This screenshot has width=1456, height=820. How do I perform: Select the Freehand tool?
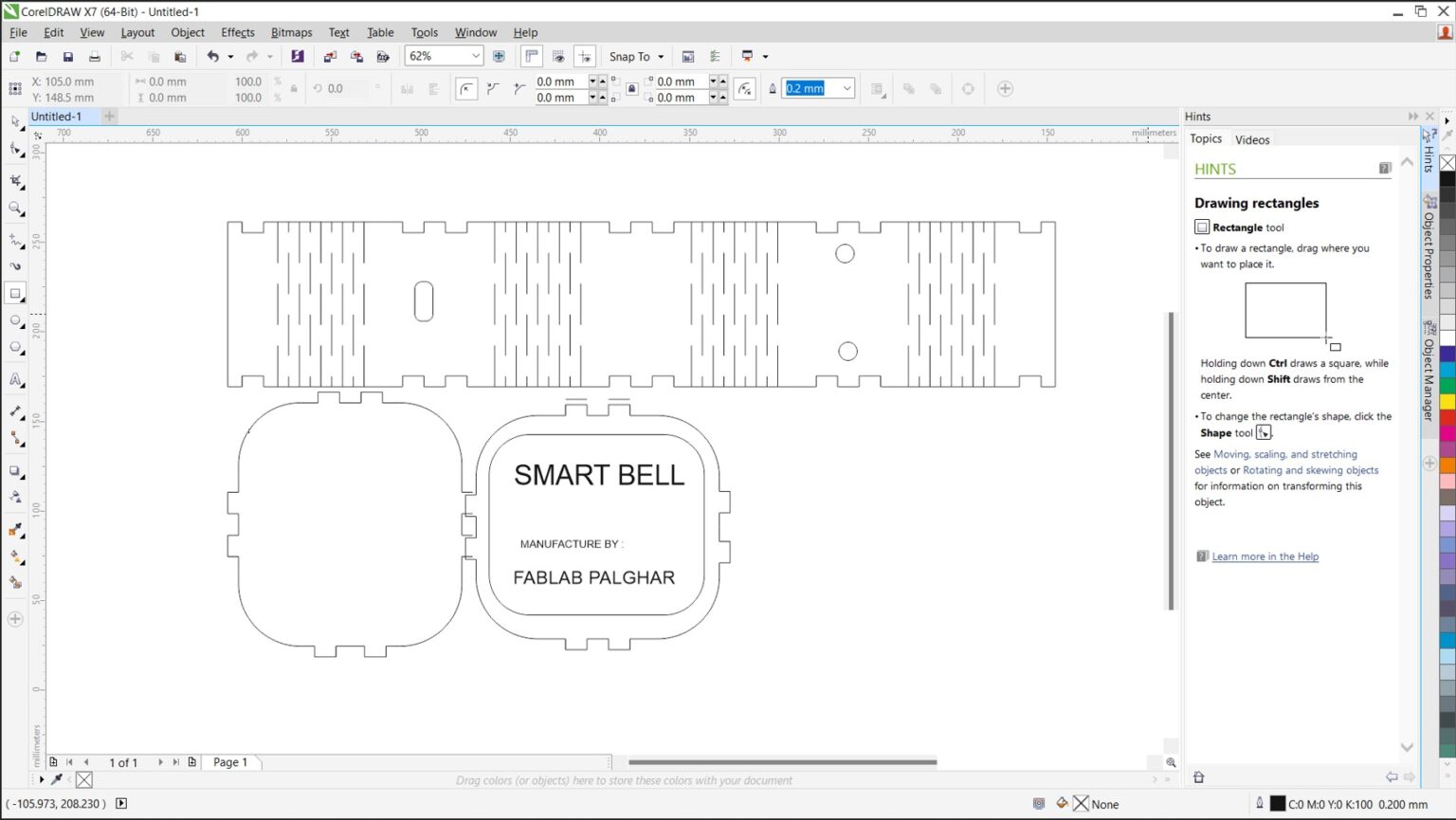[15, 240]
